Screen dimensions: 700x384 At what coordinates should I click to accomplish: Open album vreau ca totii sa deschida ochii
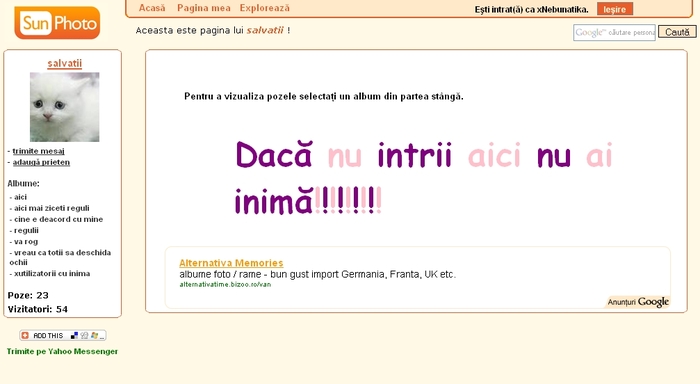(x=60, y=257)
